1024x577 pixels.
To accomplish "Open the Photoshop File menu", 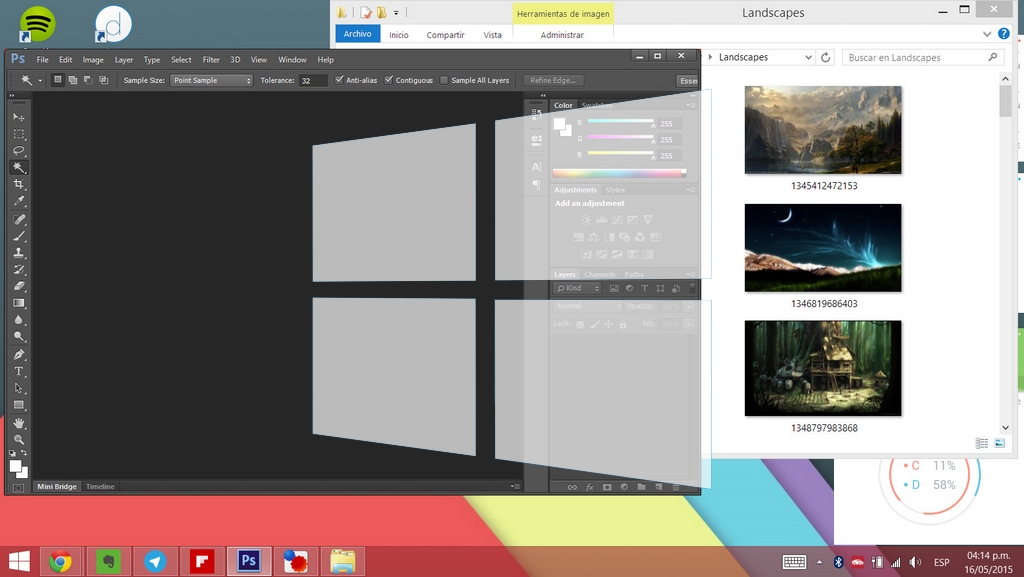I will pos(42,59).
